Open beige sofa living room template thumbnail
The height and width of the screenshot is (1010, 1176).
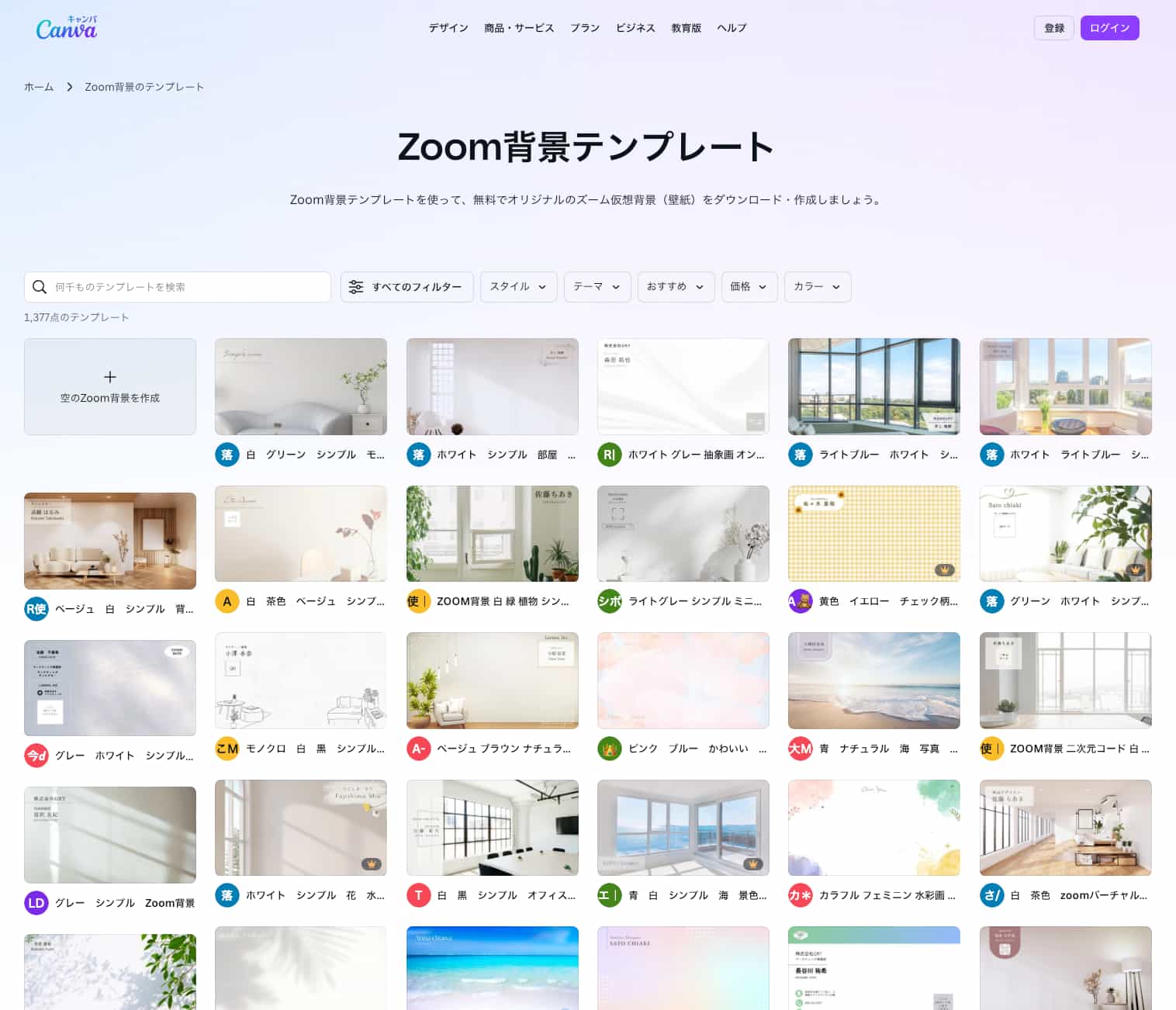pos(110,541)
